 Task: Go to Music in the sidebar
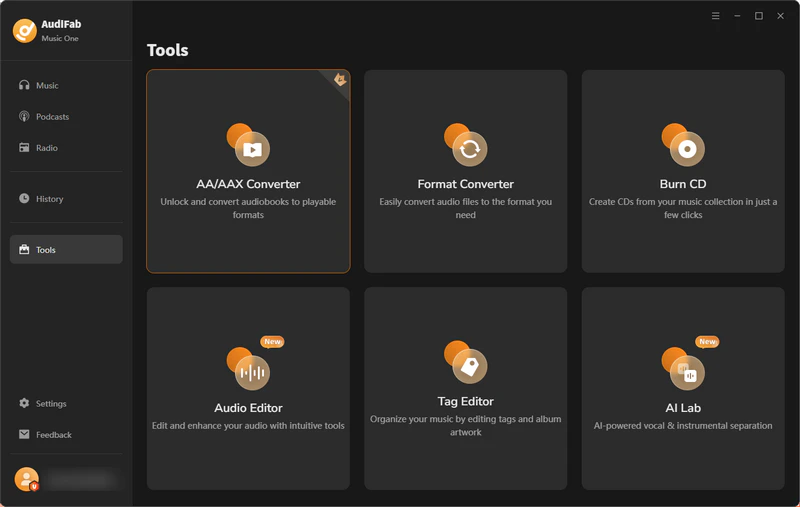click(66, 85)
